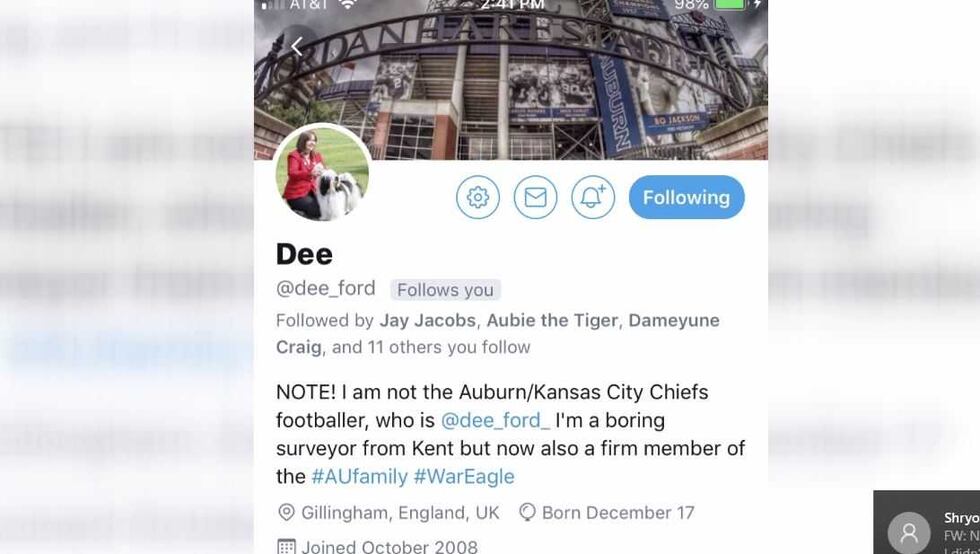Tap the birthday balloon icon
This screenshot has width=980, height=554.
527,513
